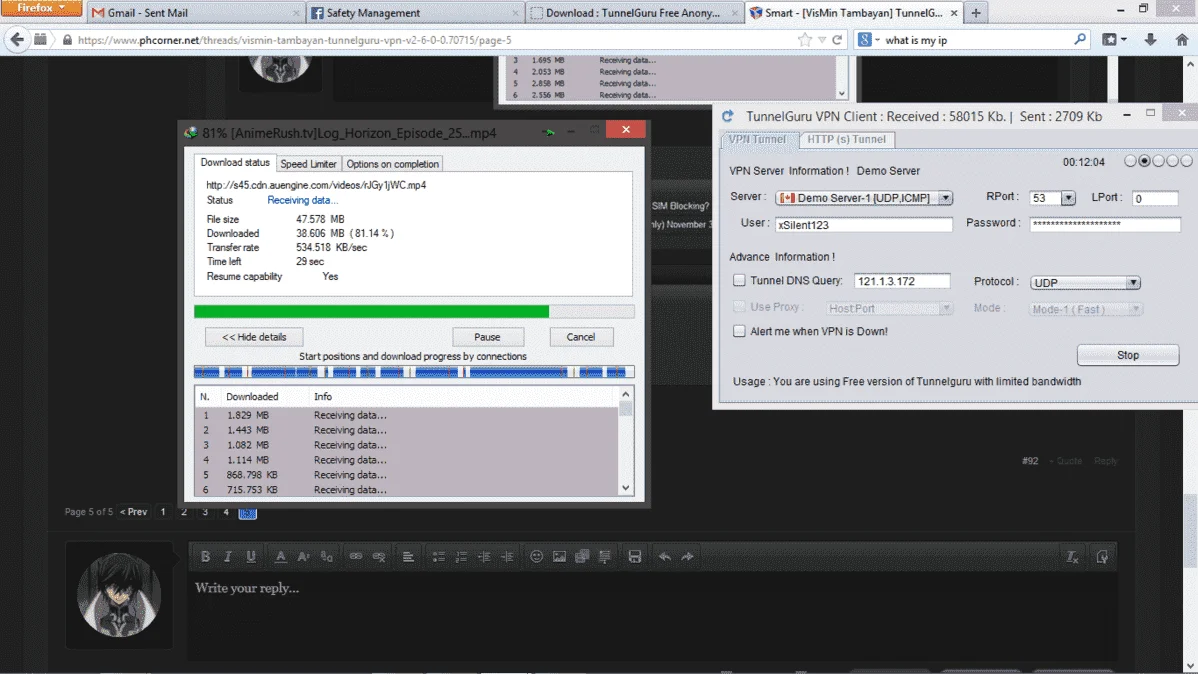The width and height of the screenshot is (1198, 674).
Task: Open the insert quote/code icon
Action: point(604,556)
